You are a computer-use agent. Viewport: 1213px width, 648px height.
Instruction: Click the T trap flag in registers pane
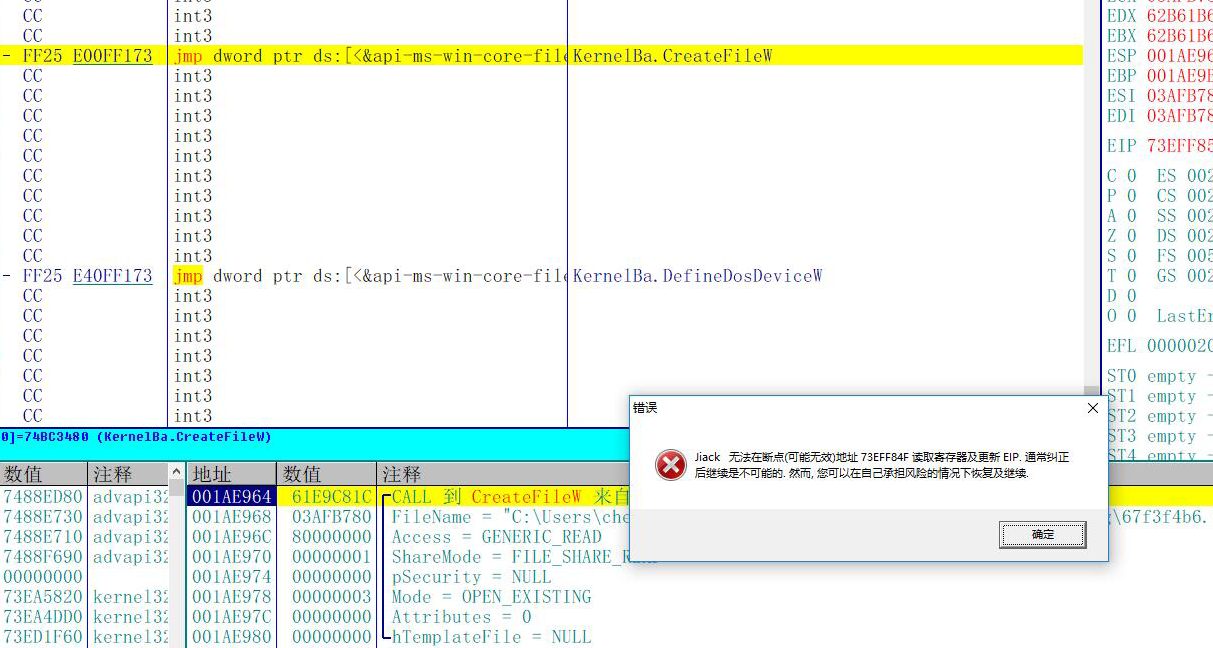[x=1121, y=276]
